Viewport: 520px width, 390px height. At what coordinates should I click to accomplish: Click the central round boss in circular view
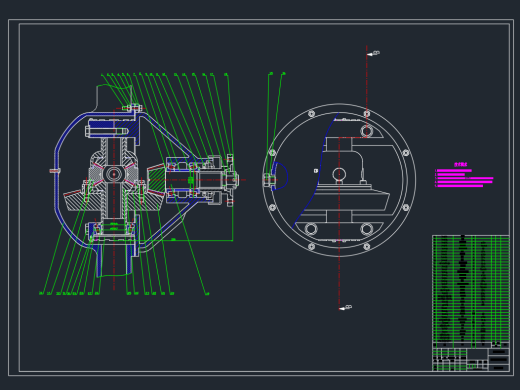coord(339,174)
